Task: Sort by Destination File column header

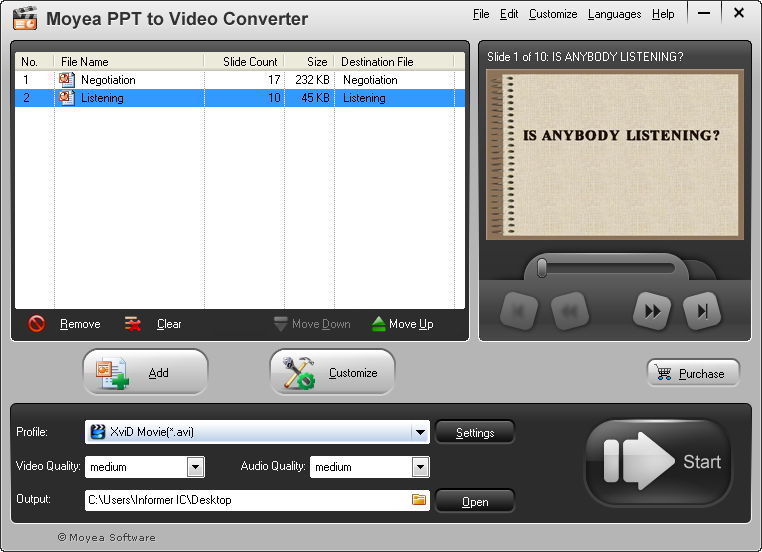Action: [394, 62]
